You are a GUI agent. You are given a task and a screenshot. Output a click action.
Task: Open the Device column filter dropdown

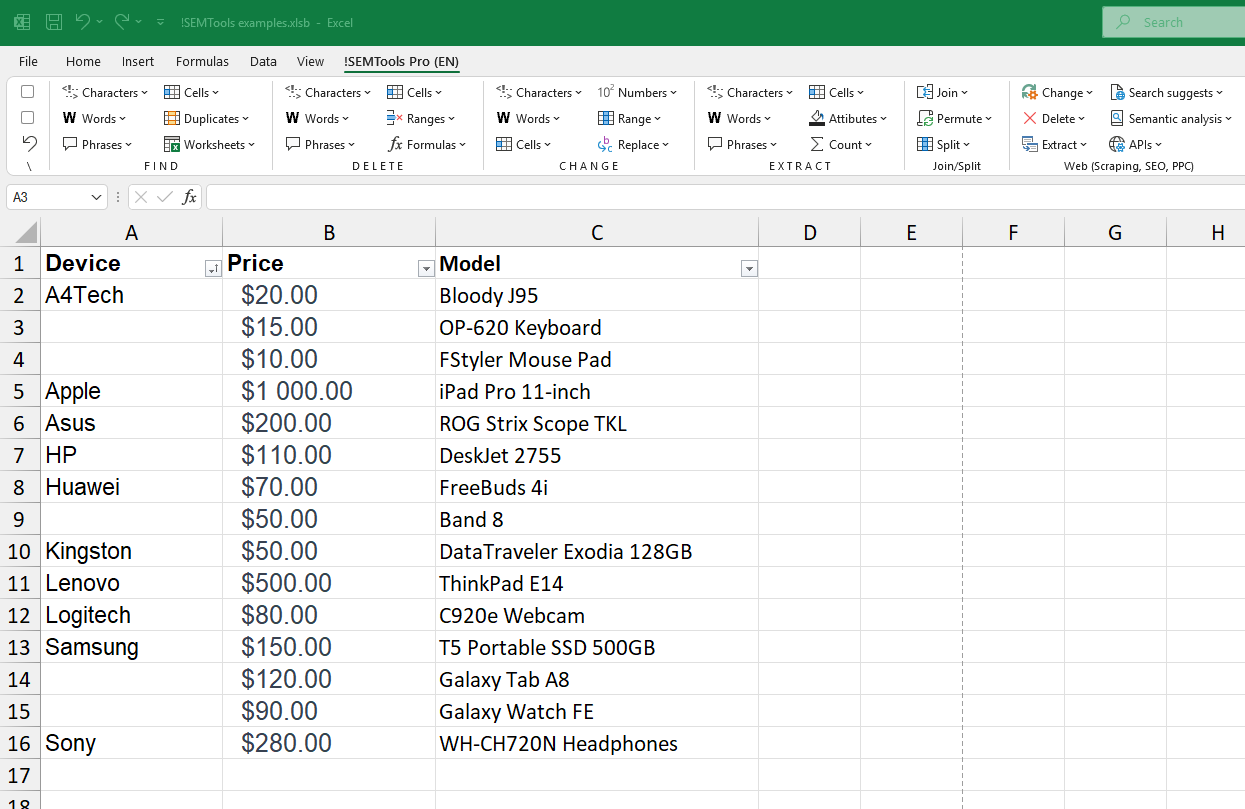pos(213,268)
